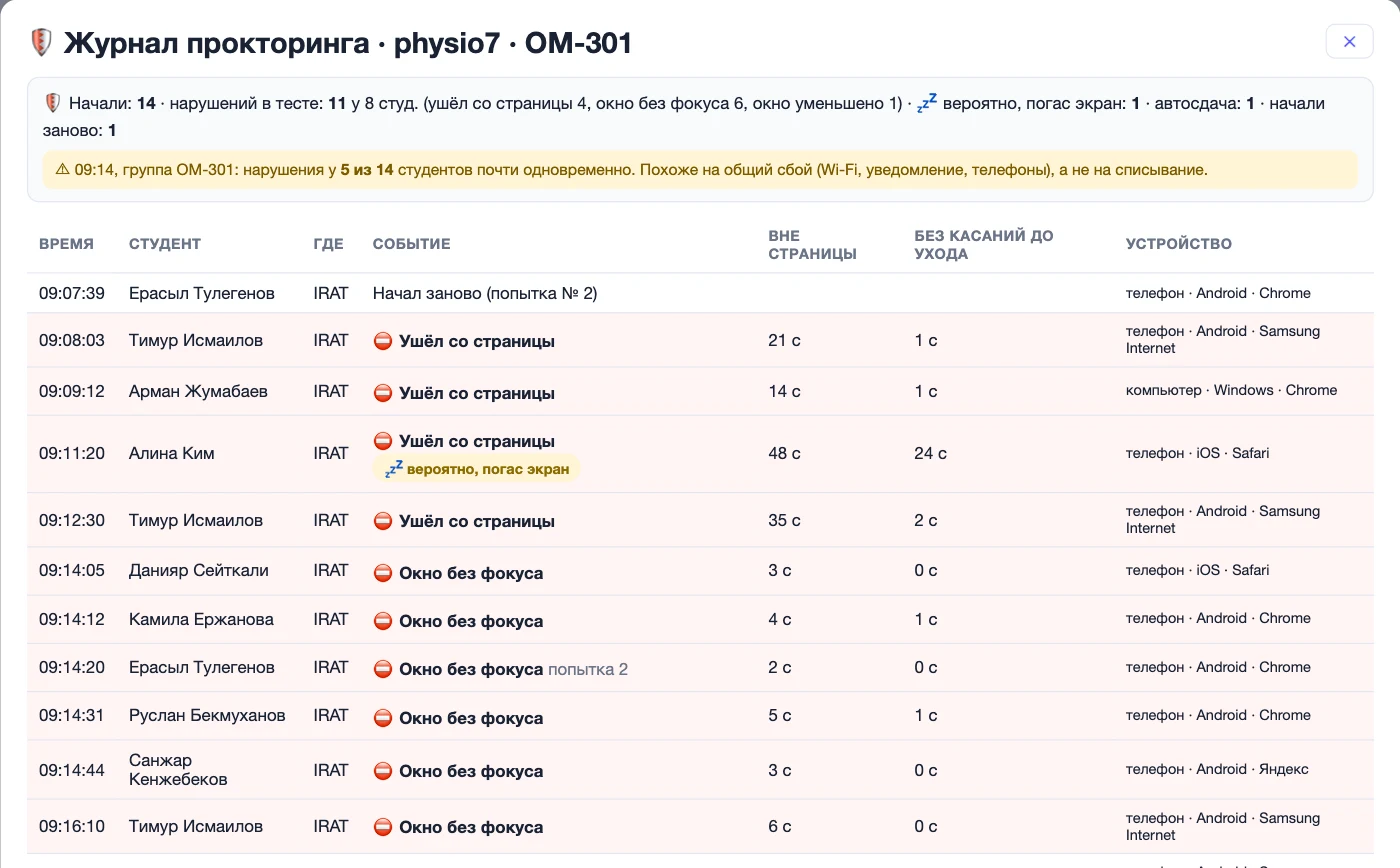Click the 'телефон · Android · Яндекс' device cell
The image size is (1400, 868).
1217,769
